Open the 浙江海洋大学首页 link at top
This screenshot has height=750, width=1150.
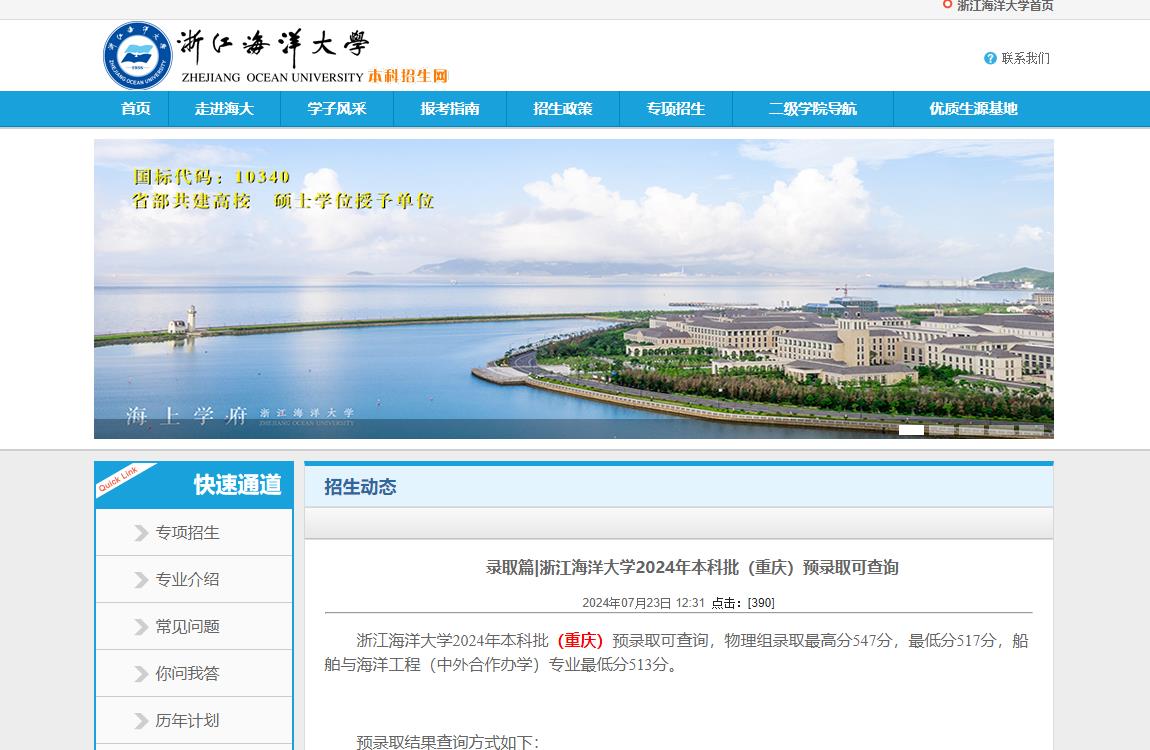[x=1005, y=6]
